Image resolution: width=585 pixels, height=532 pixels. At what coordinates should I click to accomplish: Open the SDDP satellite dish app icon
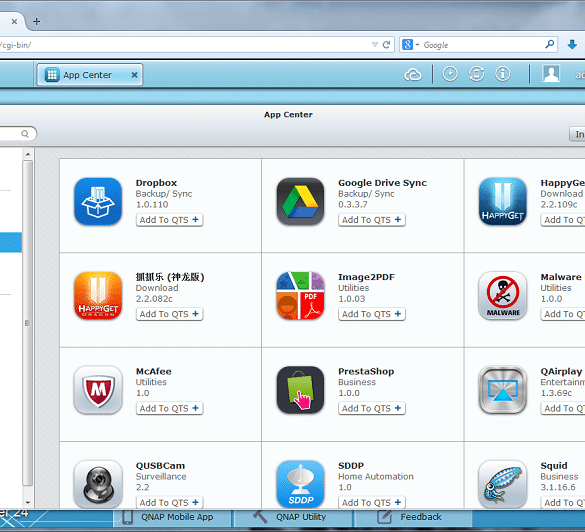[x=300, y=484]
